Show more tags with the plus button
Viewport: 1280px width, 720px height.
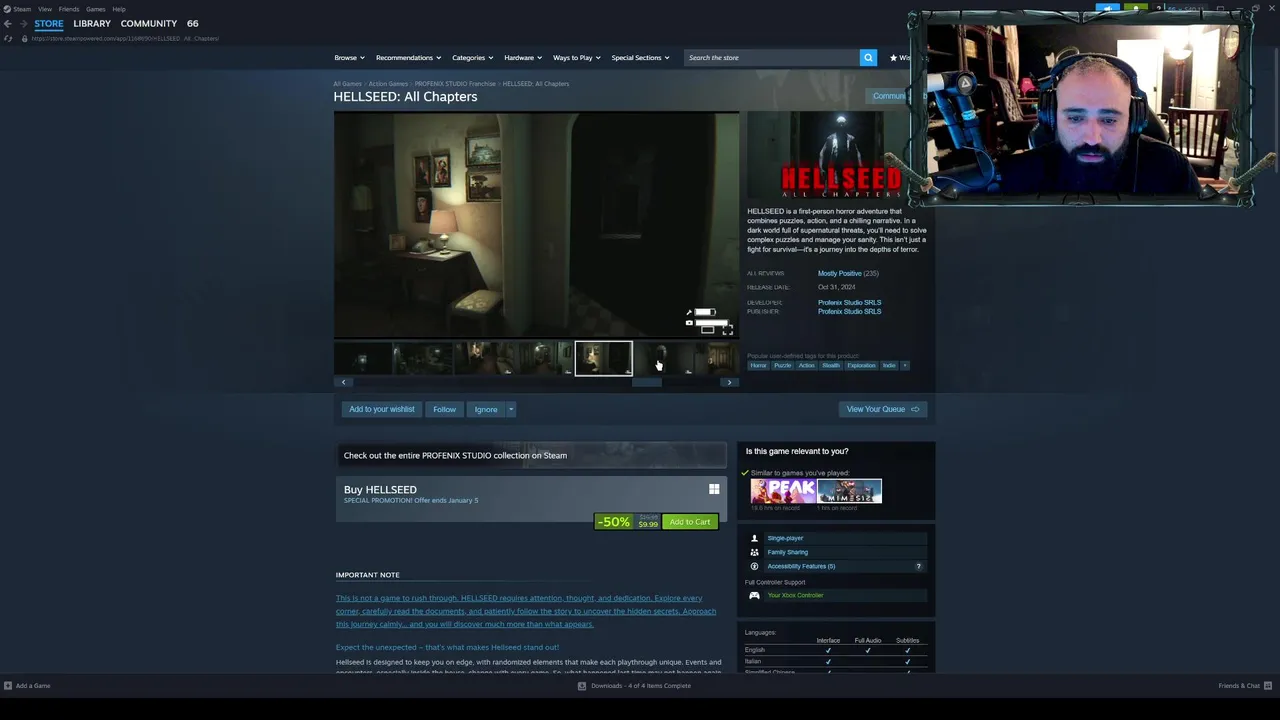click(905, 365)
